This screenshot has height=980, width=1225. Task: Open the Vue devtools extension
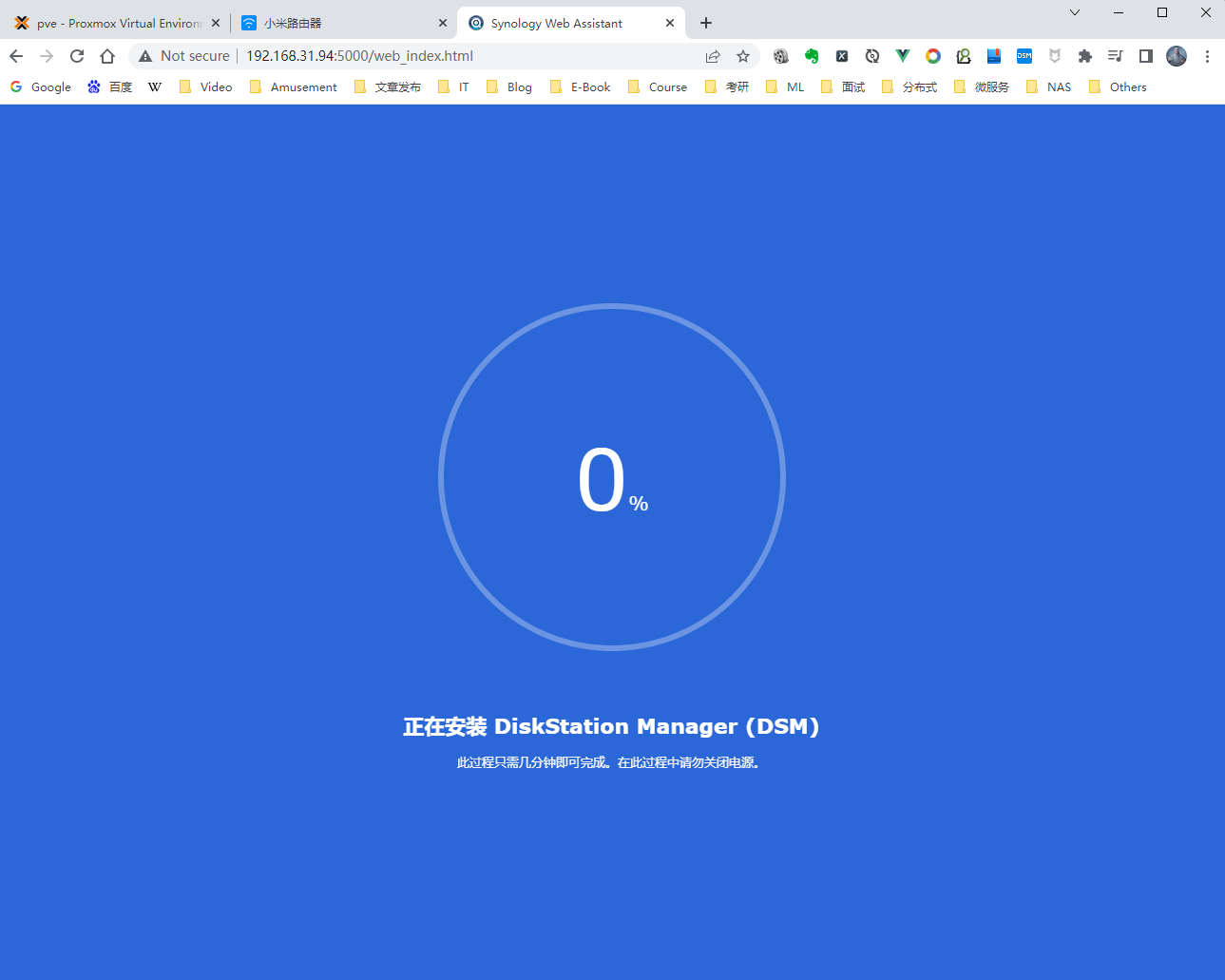pyautogui.click(x=903, y=56)
